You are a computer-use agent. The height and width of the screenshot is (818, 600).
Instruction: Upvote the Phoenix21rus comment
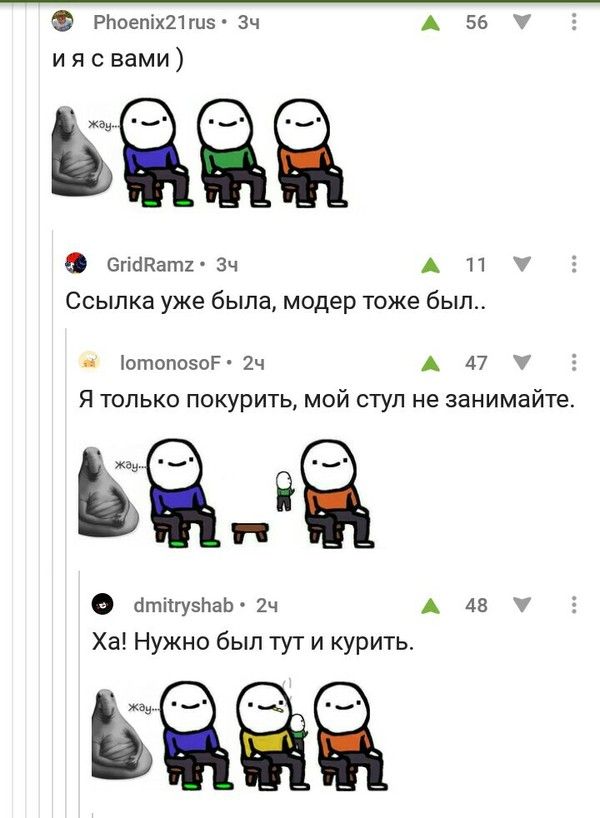[430, 23]
